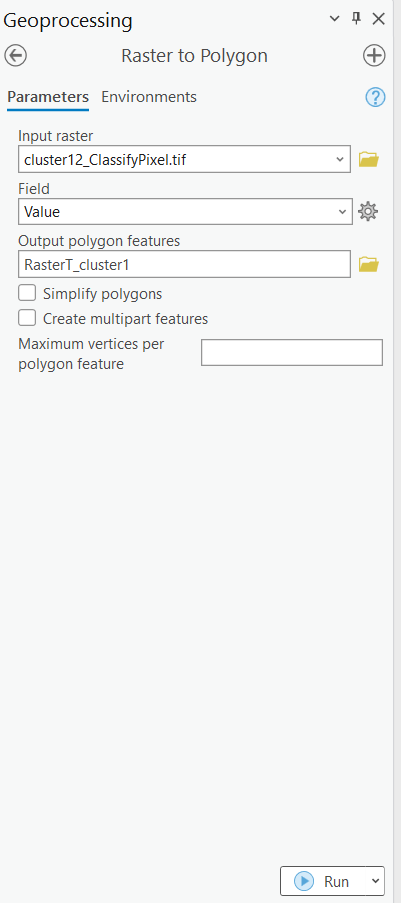The width and height of the screenshot is (401, 903).
Task: Open the help question mark icon
Action: tap(375, 97)
